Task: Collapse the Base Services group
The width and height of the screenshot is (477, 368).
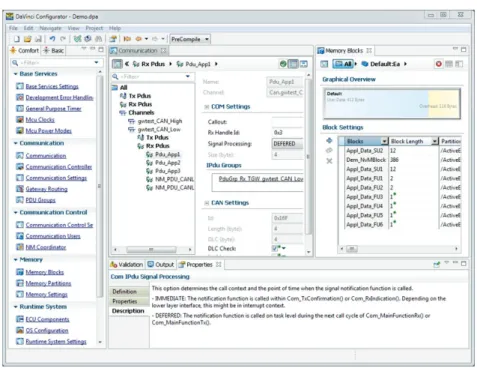Action: pos(15,74)
